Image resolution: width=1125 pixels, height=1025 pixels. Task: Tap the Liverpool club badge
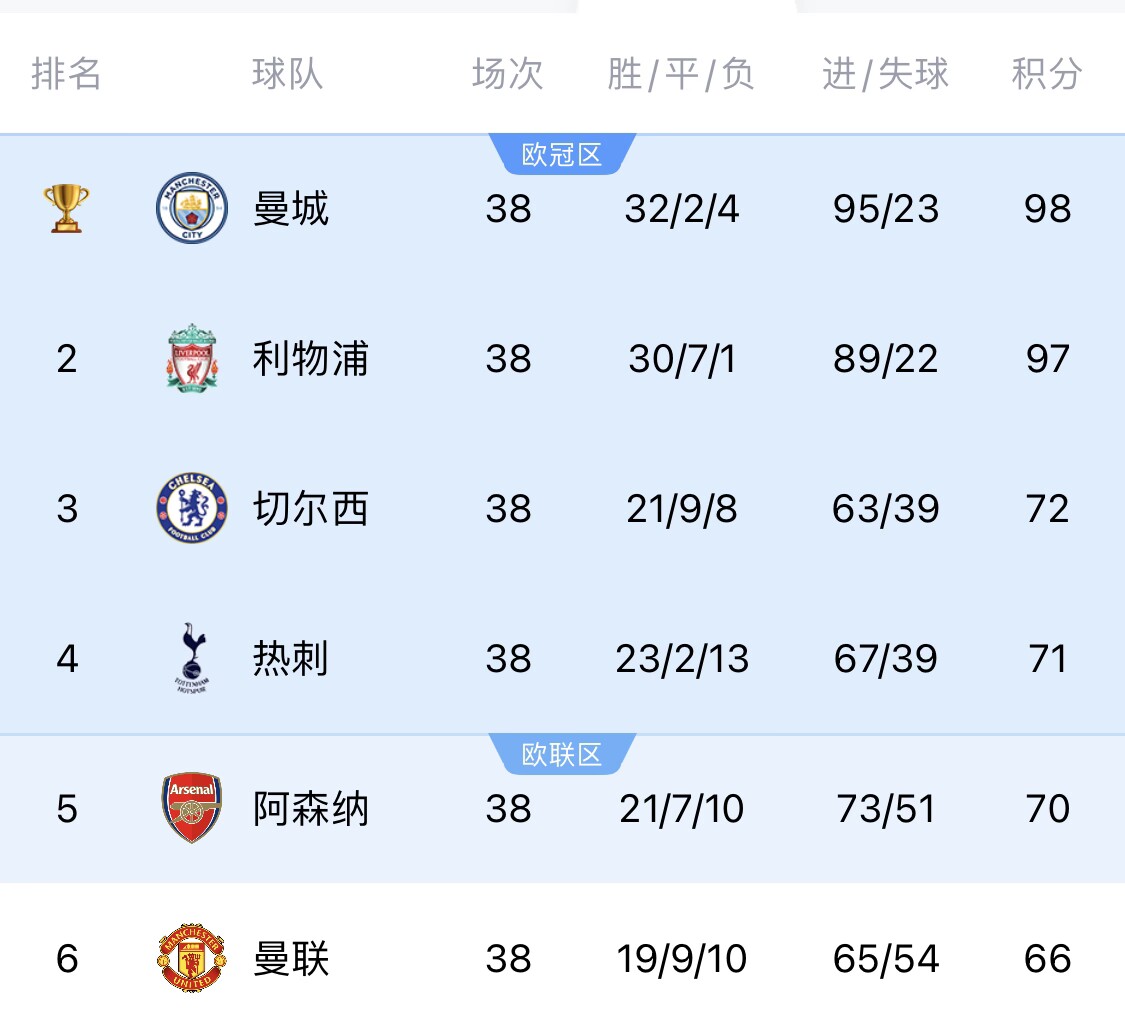tap(192, 358)
